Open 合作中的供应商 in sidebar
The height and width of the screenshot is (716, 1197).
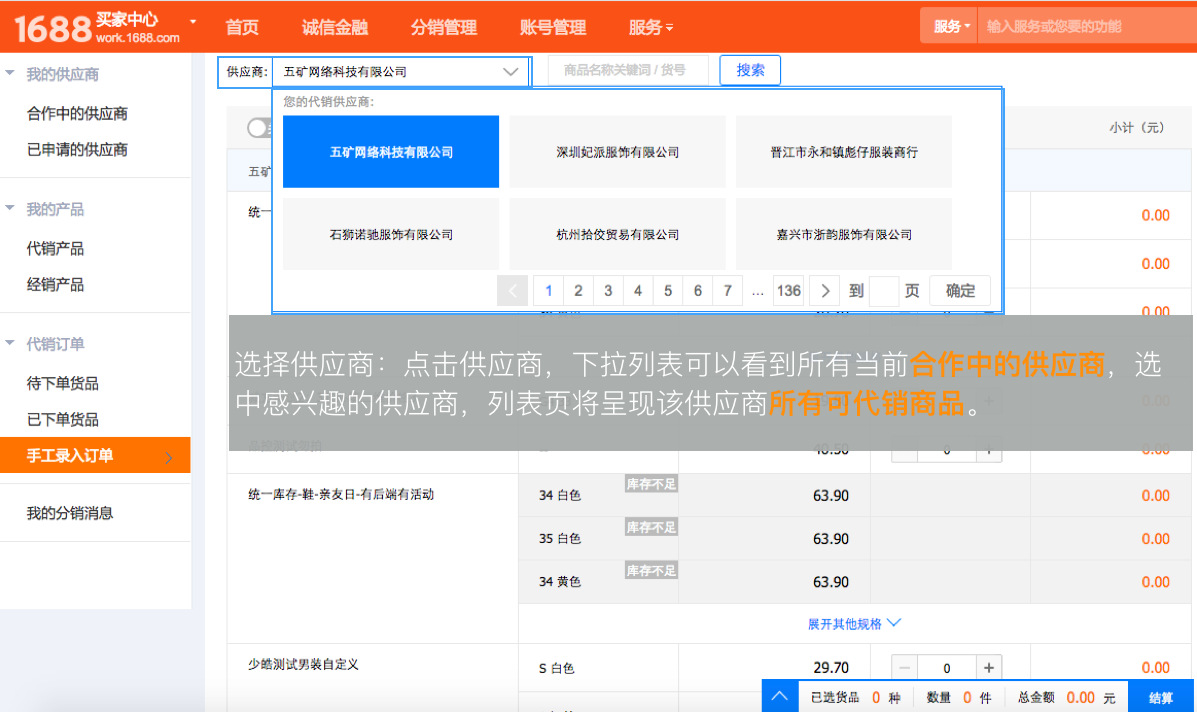(x=77, y=114)
